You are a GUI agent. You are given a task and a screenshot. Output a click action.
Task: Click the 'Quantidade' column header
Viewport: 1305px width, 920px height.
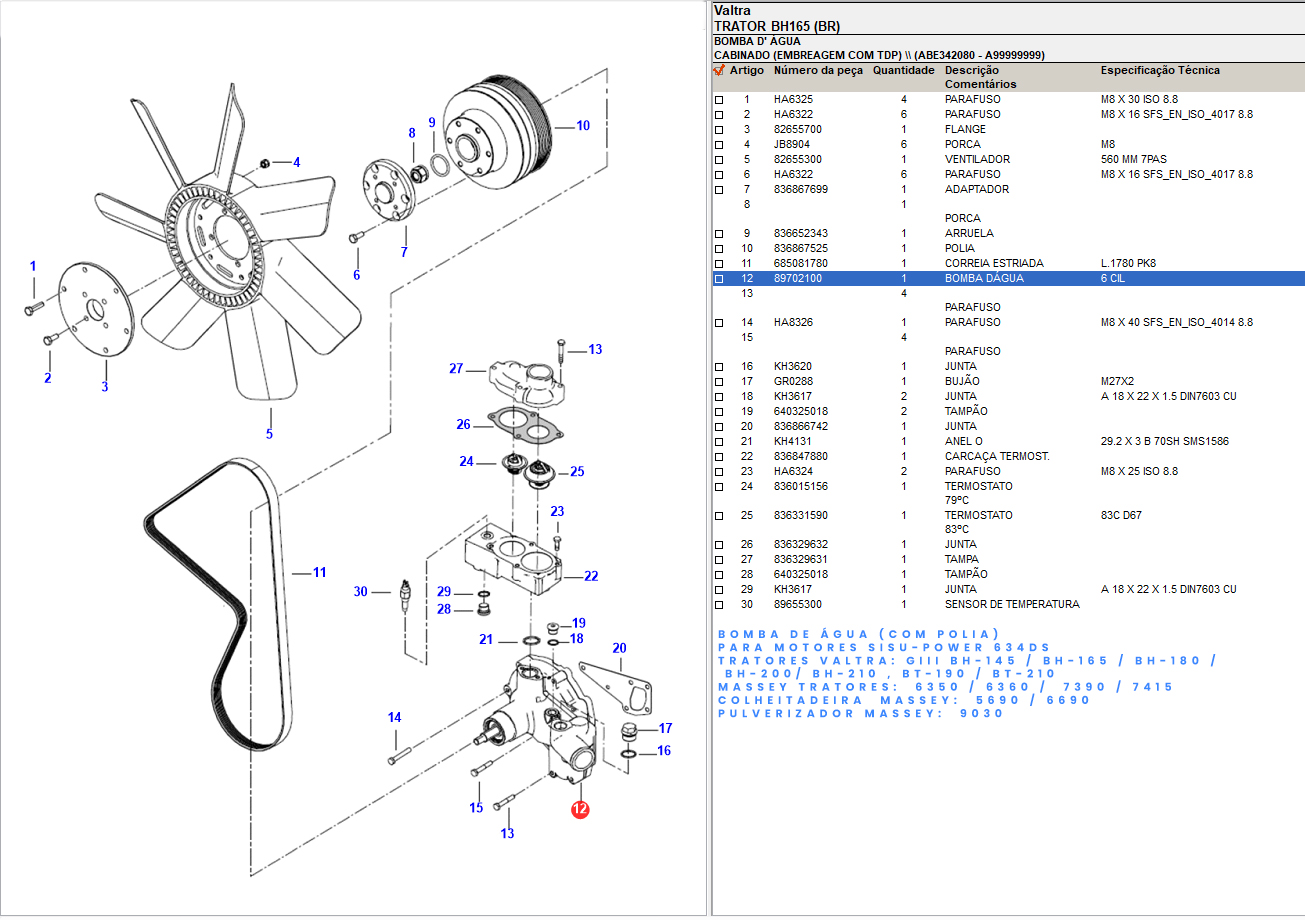pyautogui.click(x=903, y=71)
